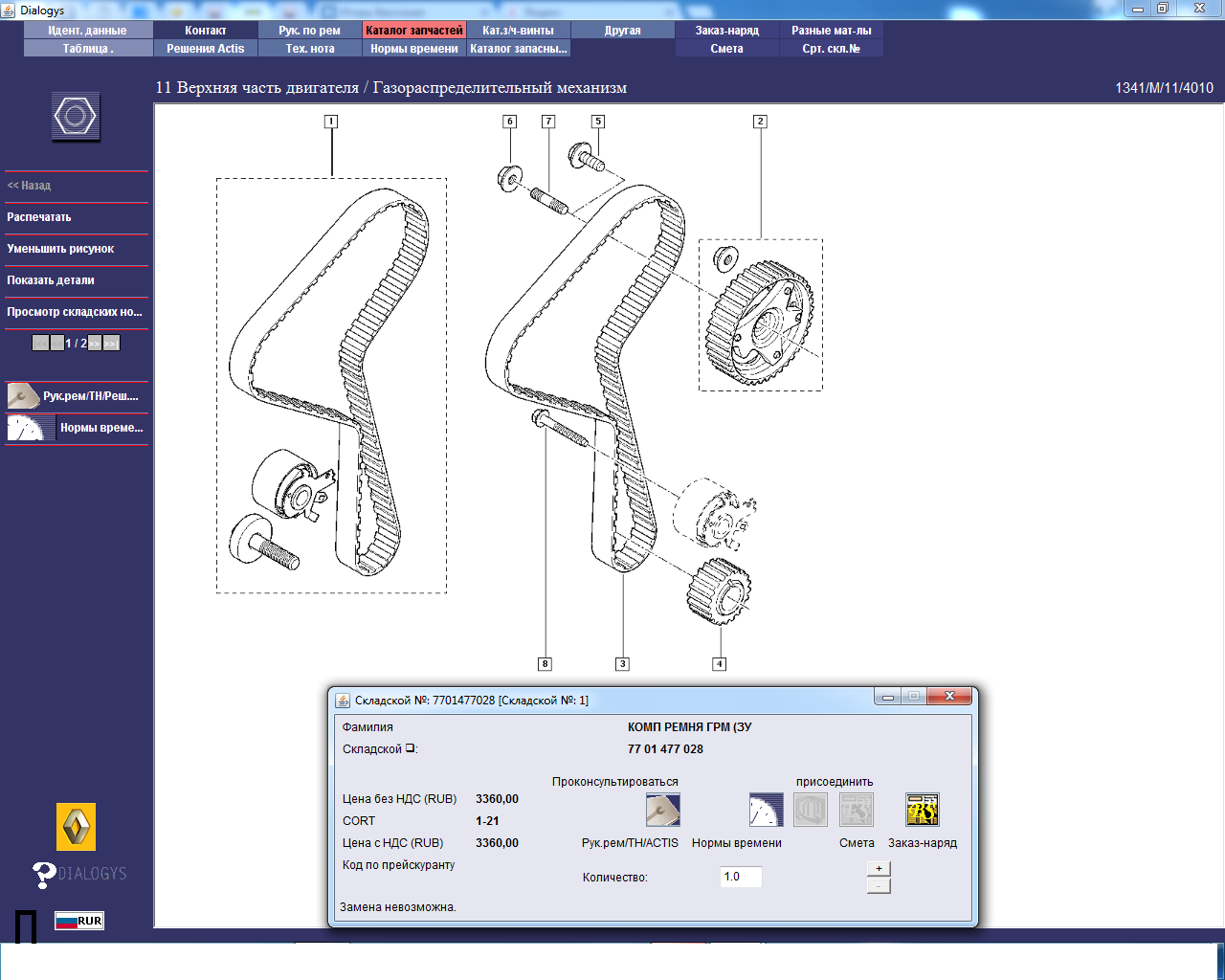Click Просмотр складских но... in sidebar

coord(75,312)
